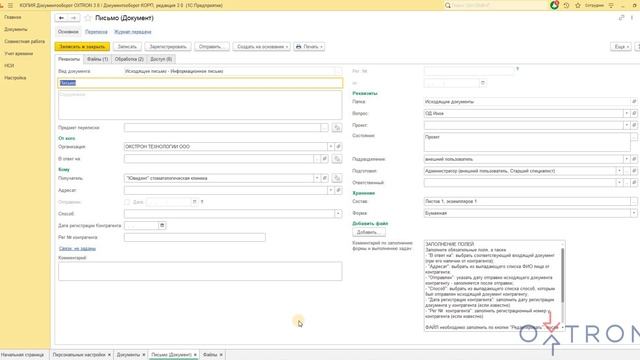Screen dimensions: 640x360
Task: Open the Вопрос record via open icon
Action: click(x=634, y=113)
